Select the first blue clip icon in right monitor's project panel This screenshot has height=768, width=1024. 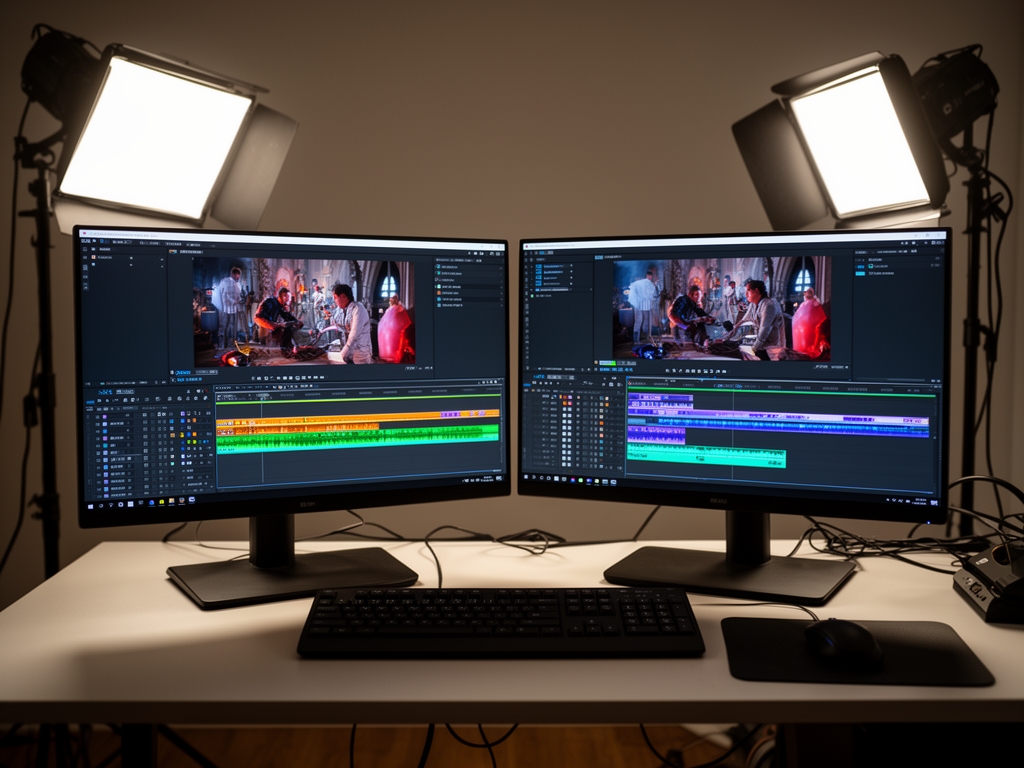tap(538, 268)
